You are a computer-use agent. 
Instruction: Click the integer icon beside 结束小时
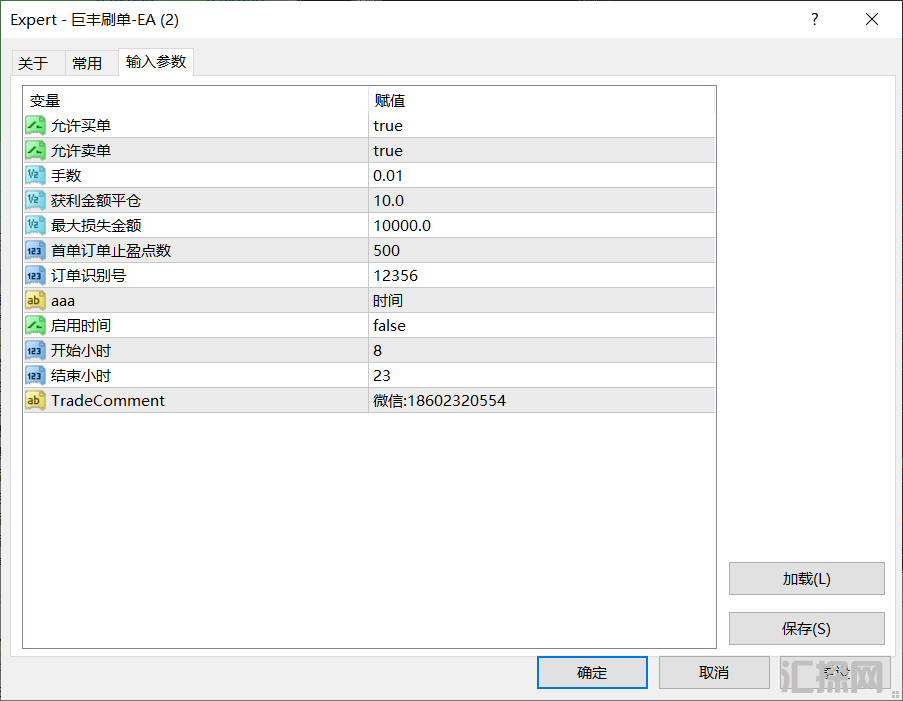pyautogui.click(x=35, y=376)
